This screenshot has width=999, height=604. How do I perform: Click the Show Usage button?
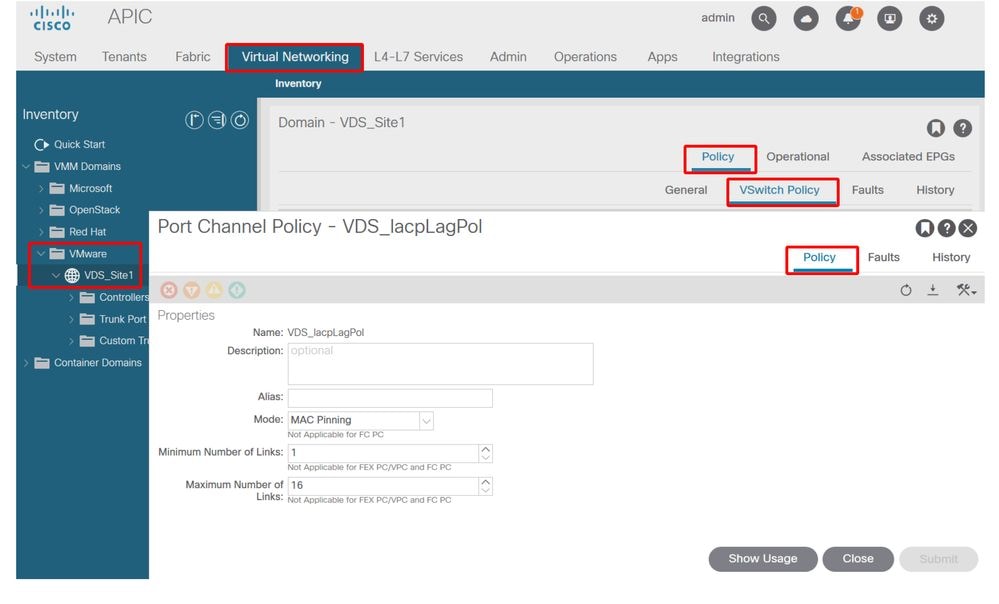[x=763, y=559]
